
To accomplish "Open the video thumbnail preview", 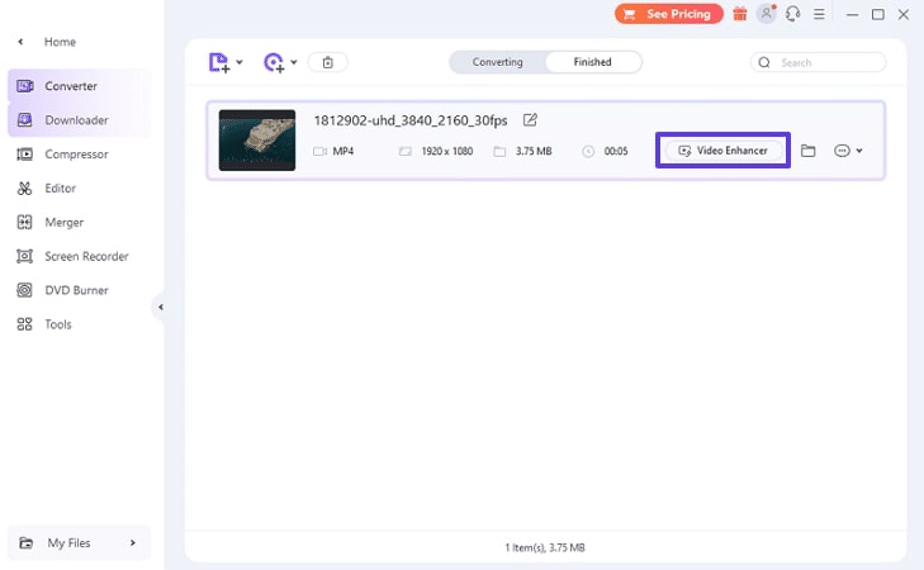I will (x=257, y=140).
